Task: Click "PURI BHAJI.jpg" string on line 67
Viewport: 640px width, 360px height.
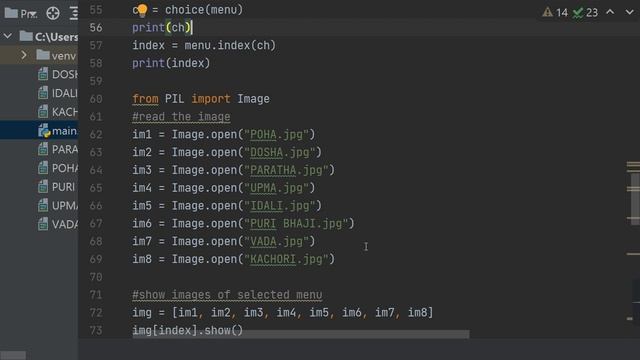Action: click(296, 223)
